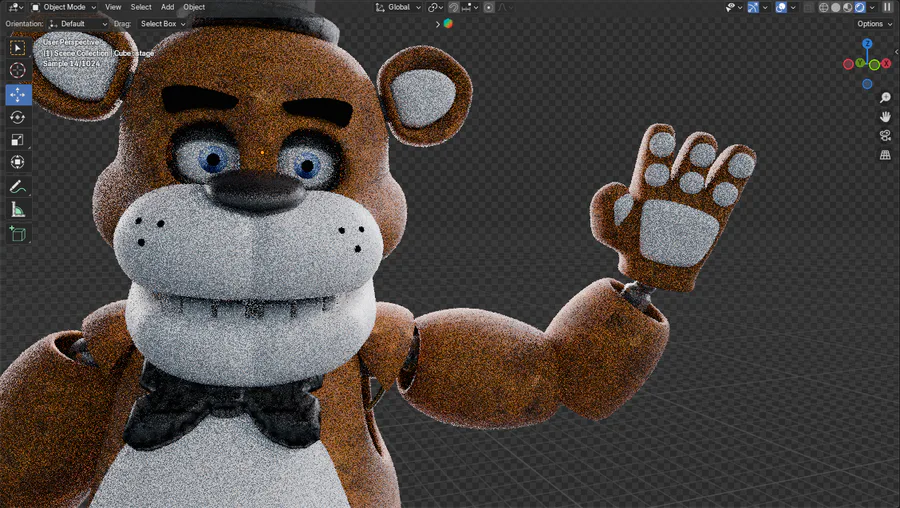900x508 pixels.
Task: Open the Add menu
Action: [167, 7]
